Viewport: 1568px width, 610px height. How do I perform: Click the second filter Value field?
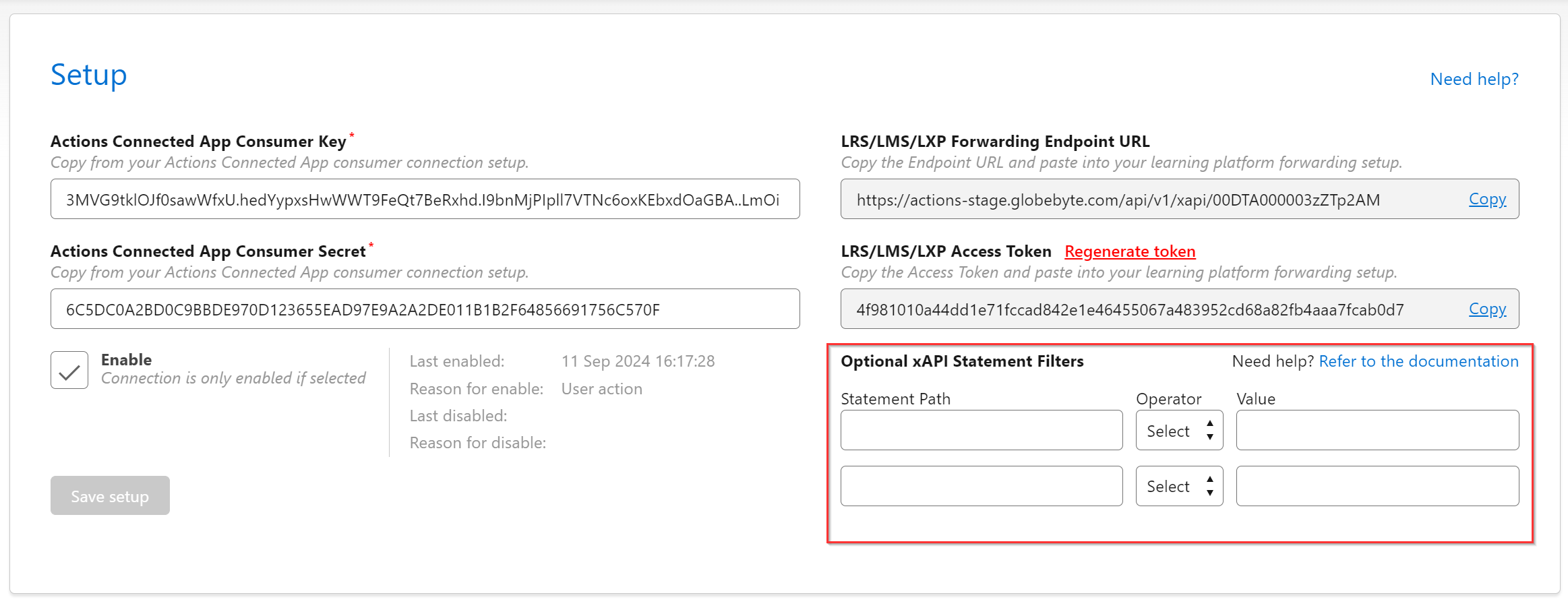click(1377, 486)
